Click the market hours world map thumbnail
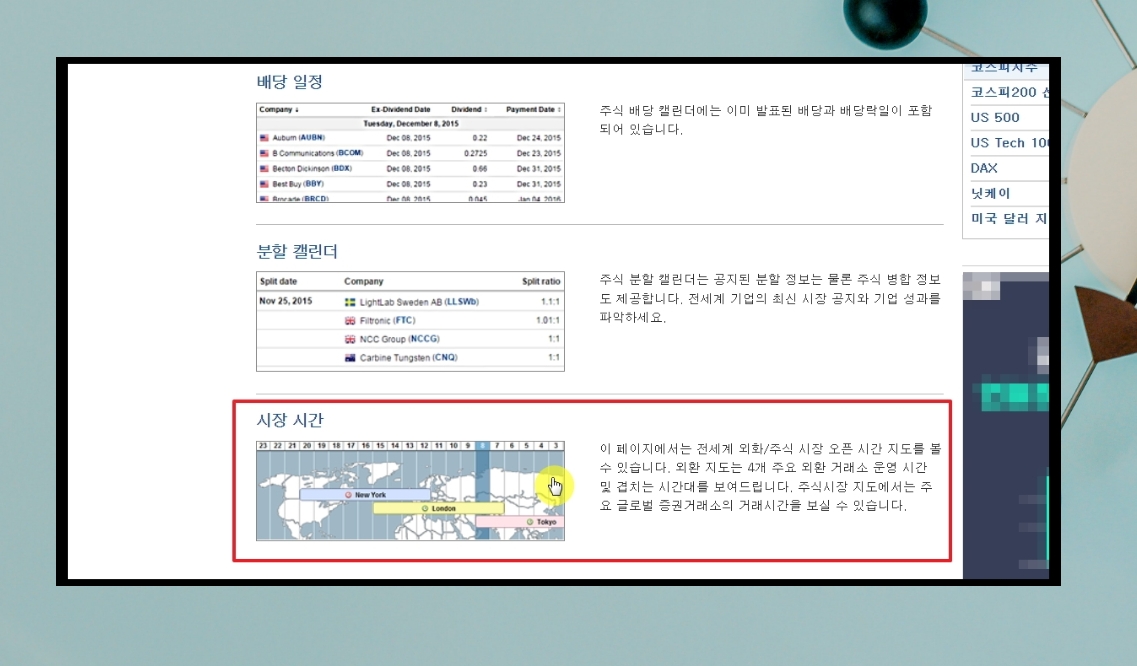This screenshot has width=1137, height=666. tap(410, 491)
